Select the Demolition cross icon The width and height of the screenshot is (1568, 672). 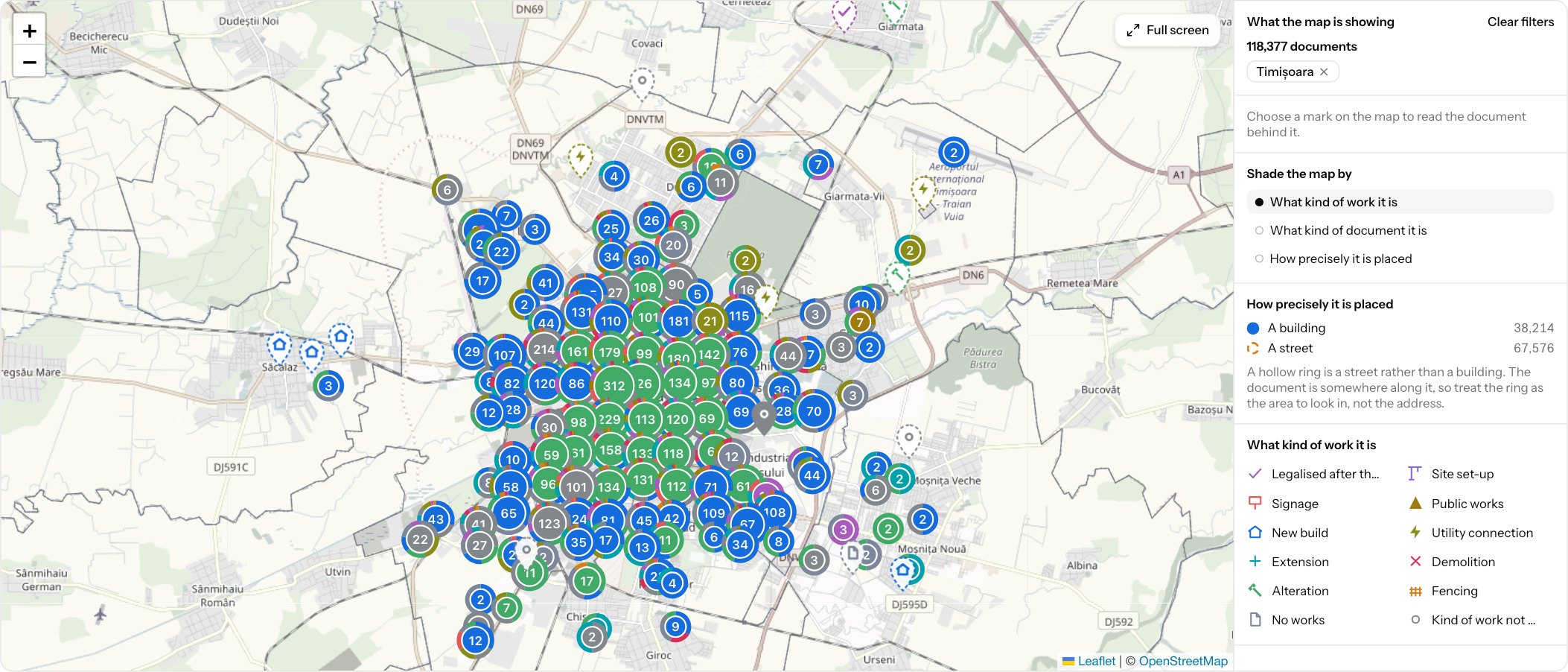(x=1415, y=561)
